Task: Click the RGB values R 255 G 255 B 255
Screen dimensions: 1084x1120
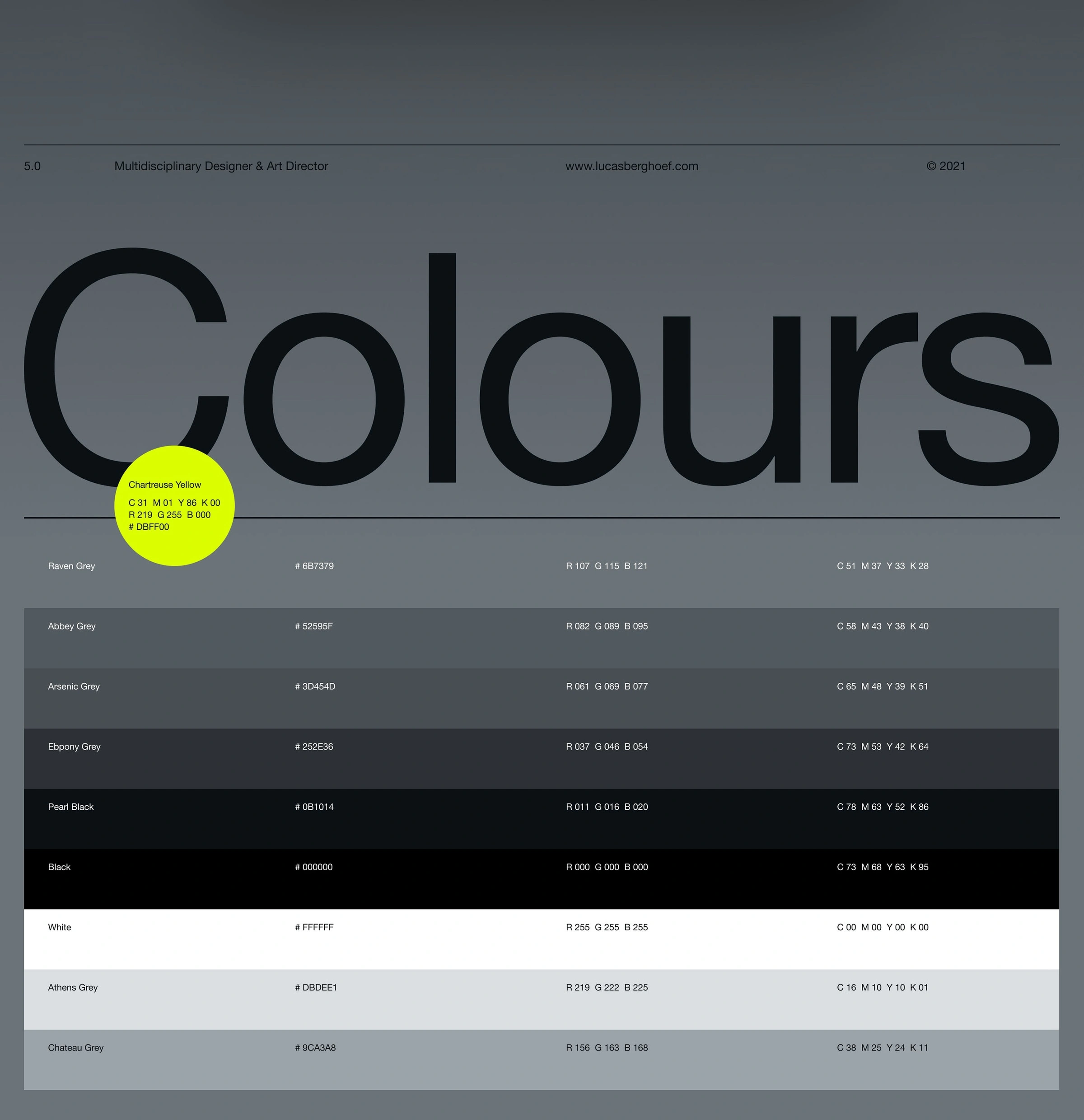Action: coord(607,927)
